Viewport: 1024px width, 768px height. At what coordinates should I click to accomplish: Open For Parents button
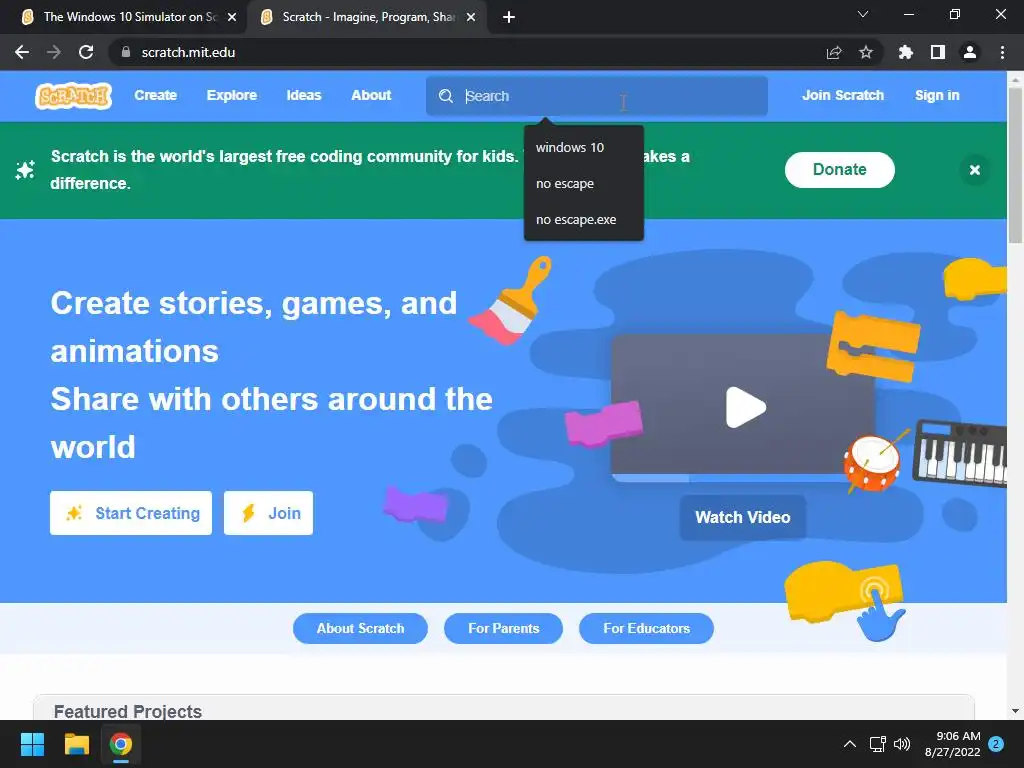[x=504, y=628]
